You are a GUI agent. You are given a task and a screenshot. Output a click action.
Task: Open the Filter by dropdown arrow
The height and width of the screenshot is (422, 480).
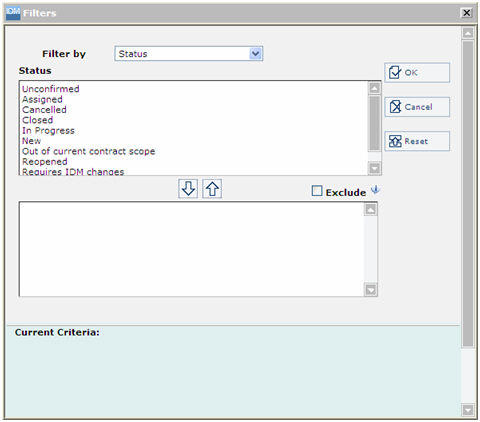coord(255,54)
